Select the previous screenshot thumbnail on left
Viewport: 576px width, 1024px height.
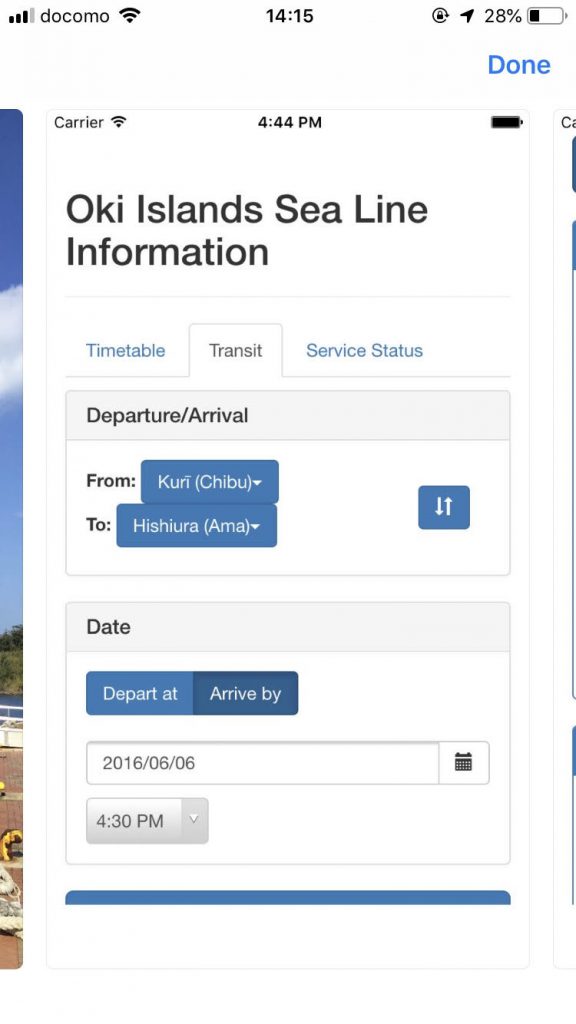tap(11, 539)
